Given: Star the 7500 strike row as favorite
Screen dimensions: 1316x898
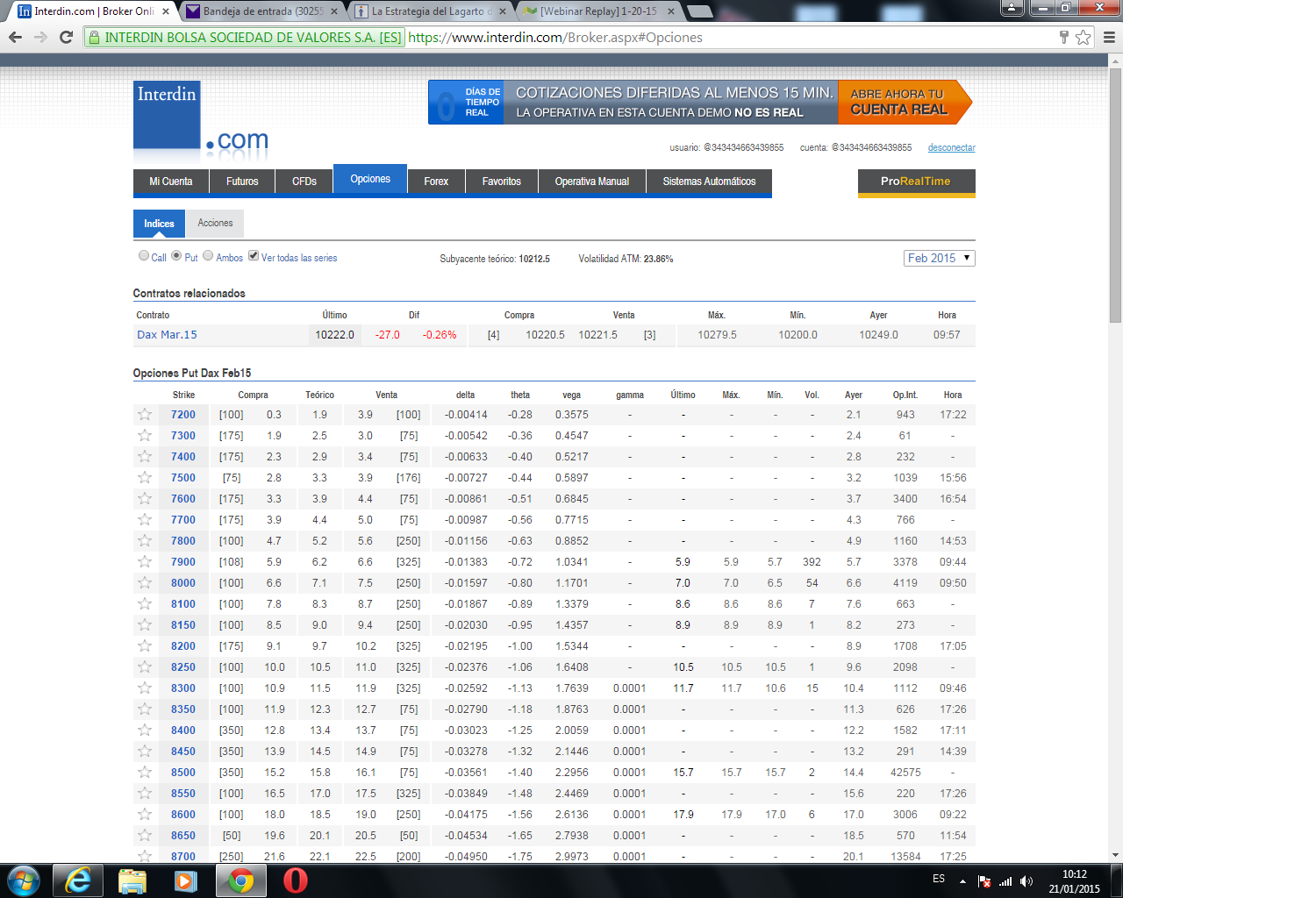Looking at the screenshot, I should pos(145,478).
